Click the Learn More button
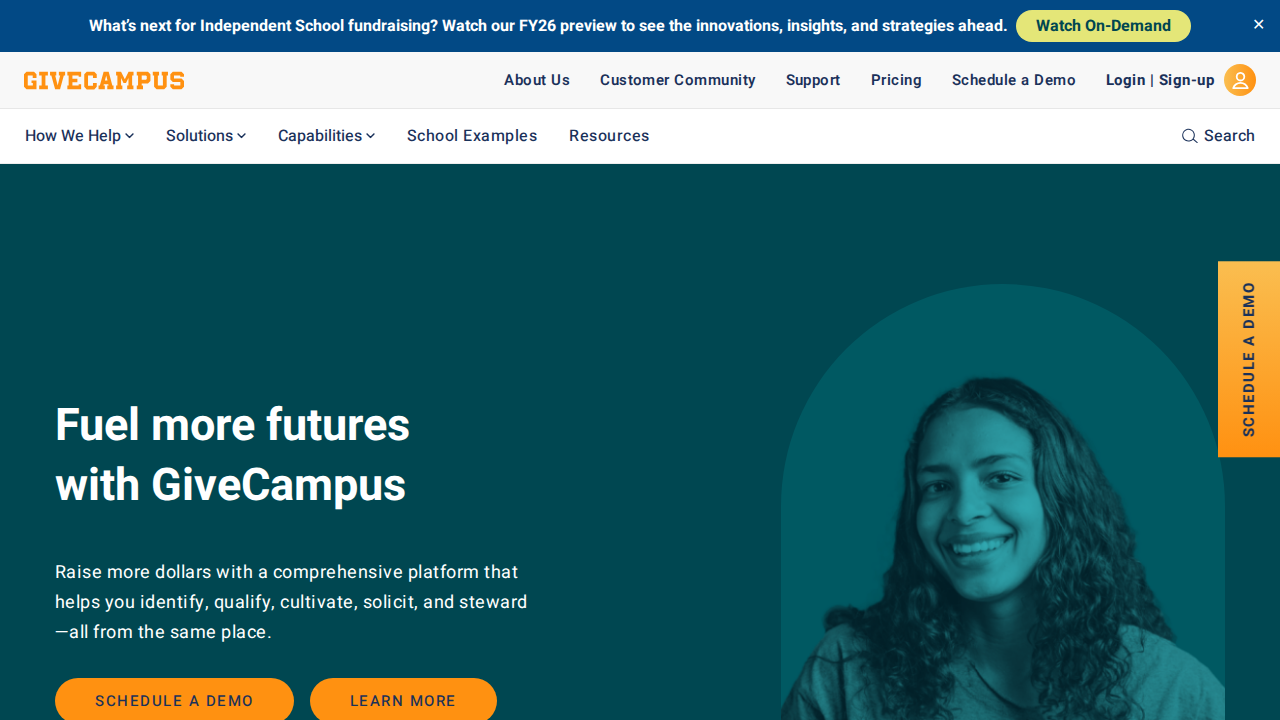Screen dimensions: 1280x720 tap(403, 700)
